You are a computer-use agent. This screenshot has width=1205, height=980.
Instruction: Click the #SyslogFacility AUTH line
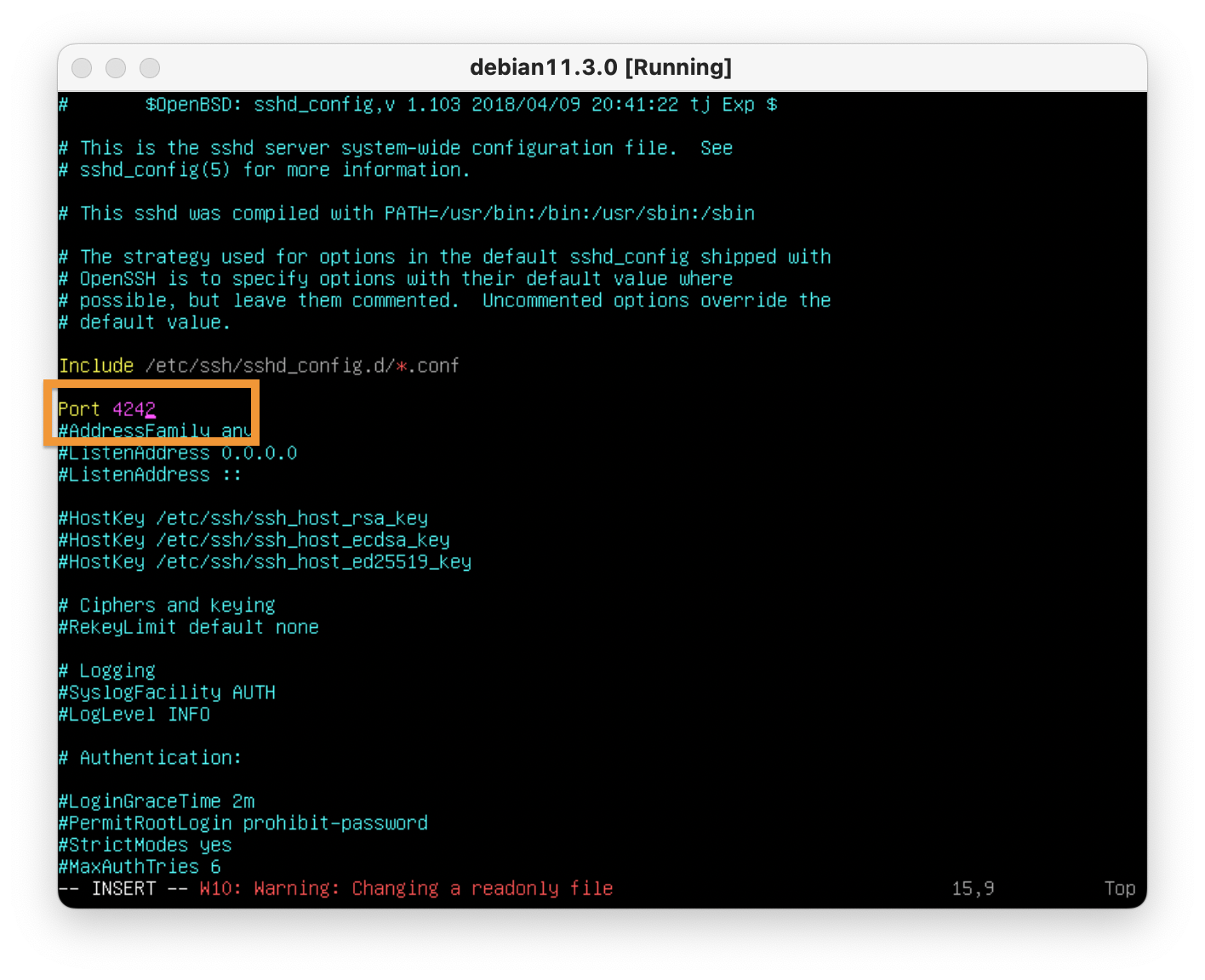pos(167,692)
